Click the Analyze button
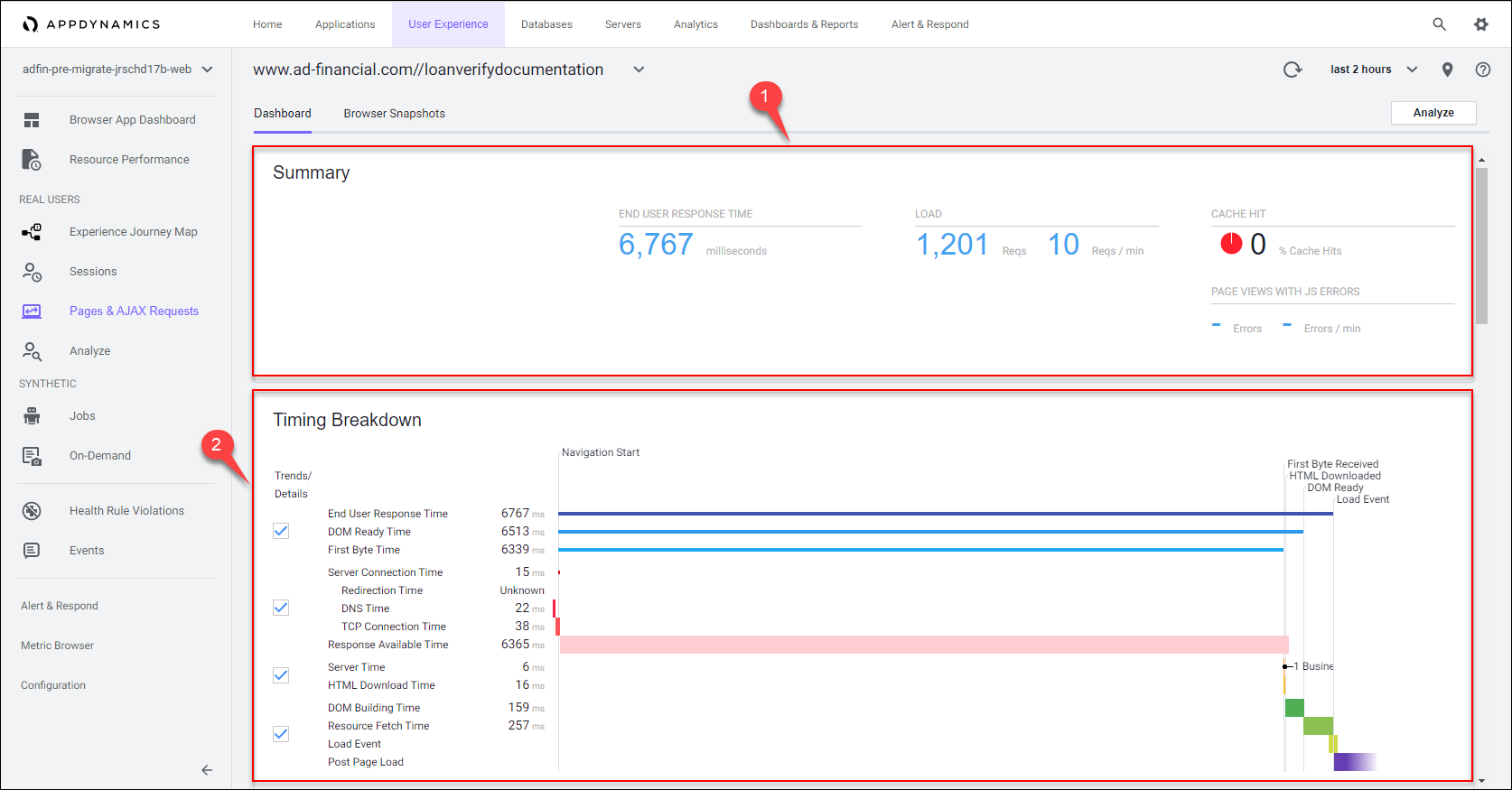The image size is (1512, 790). 1433,113
